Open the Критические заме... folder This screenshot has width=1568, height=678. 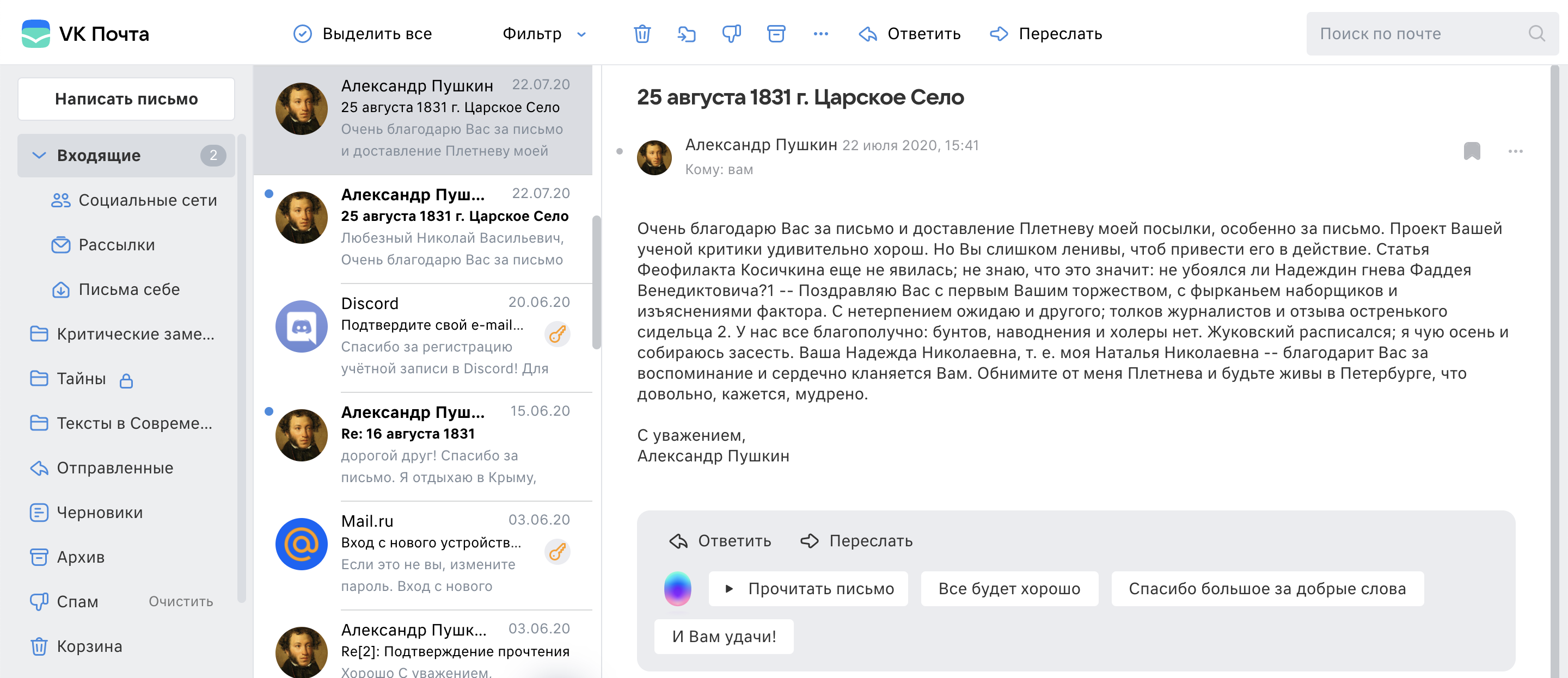click(x=122, y=334)
